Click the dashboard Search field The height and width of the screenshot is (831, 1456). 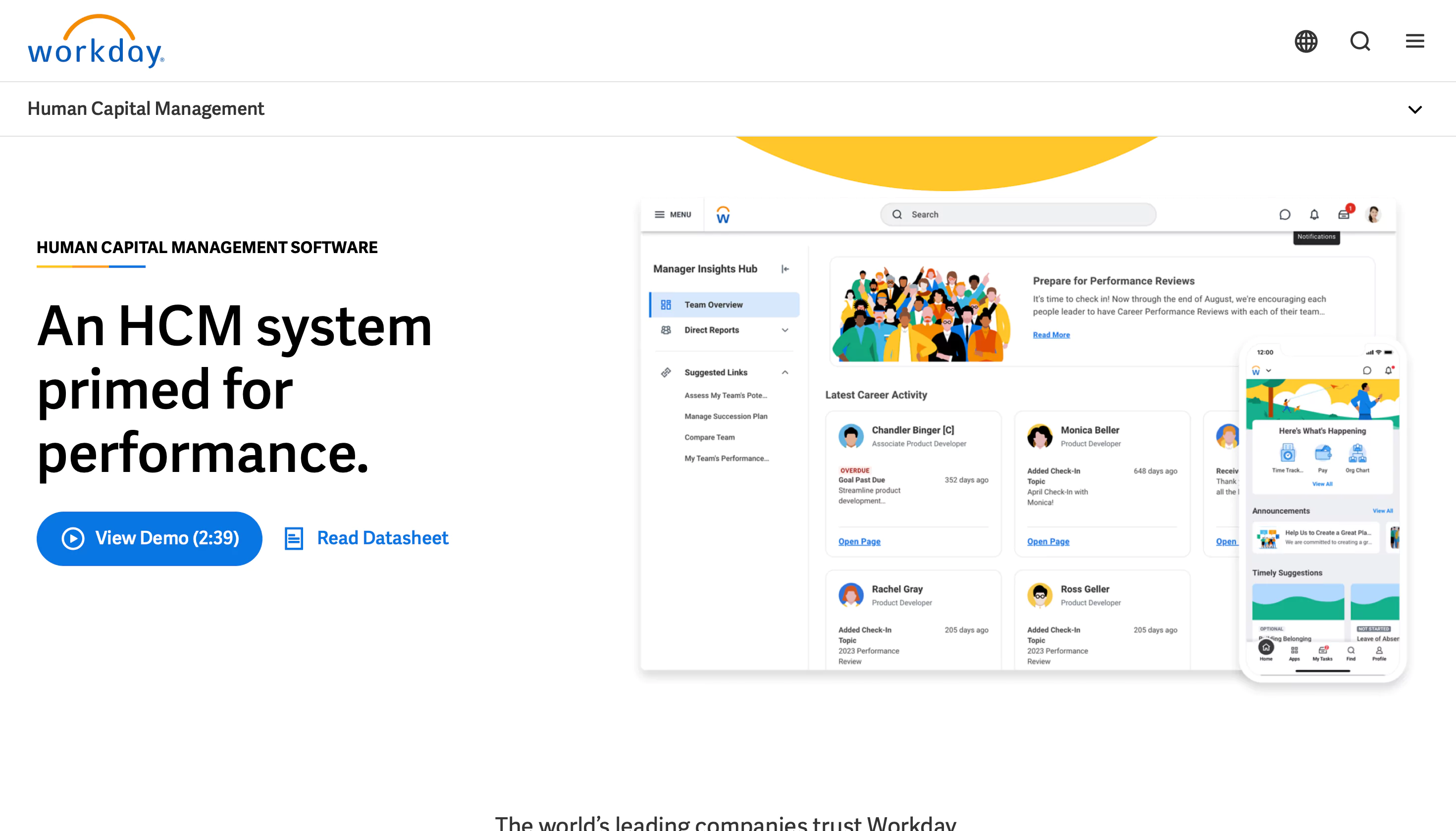click(x=1018, y=214)
